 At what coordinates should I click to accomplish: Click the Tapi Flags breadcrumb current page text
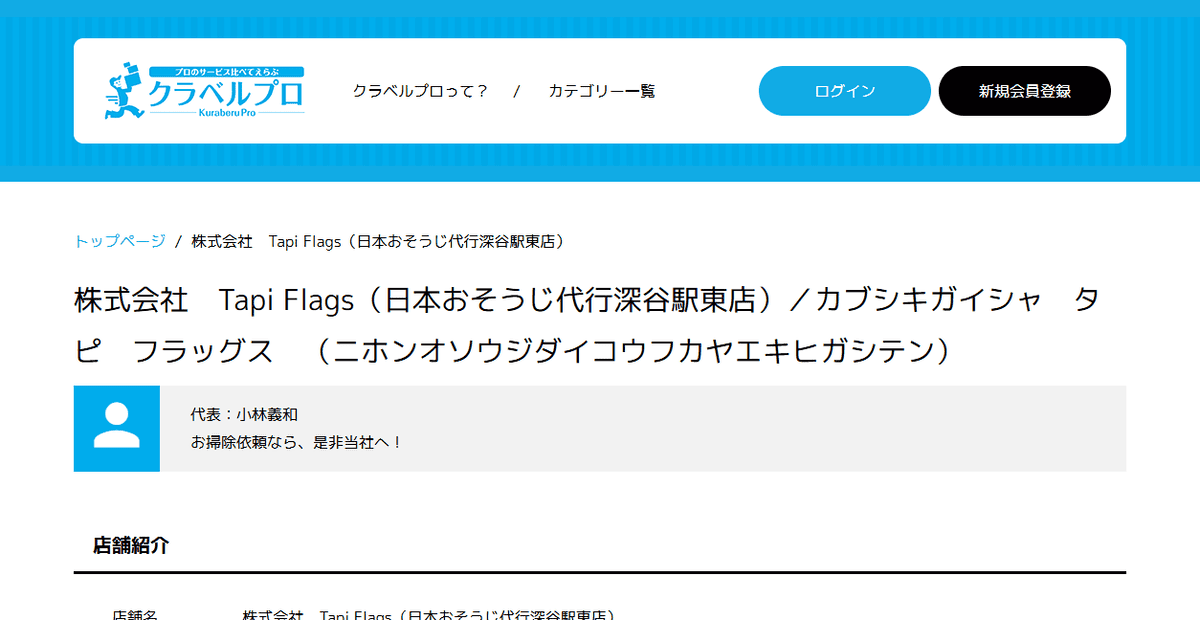[381, 241]
